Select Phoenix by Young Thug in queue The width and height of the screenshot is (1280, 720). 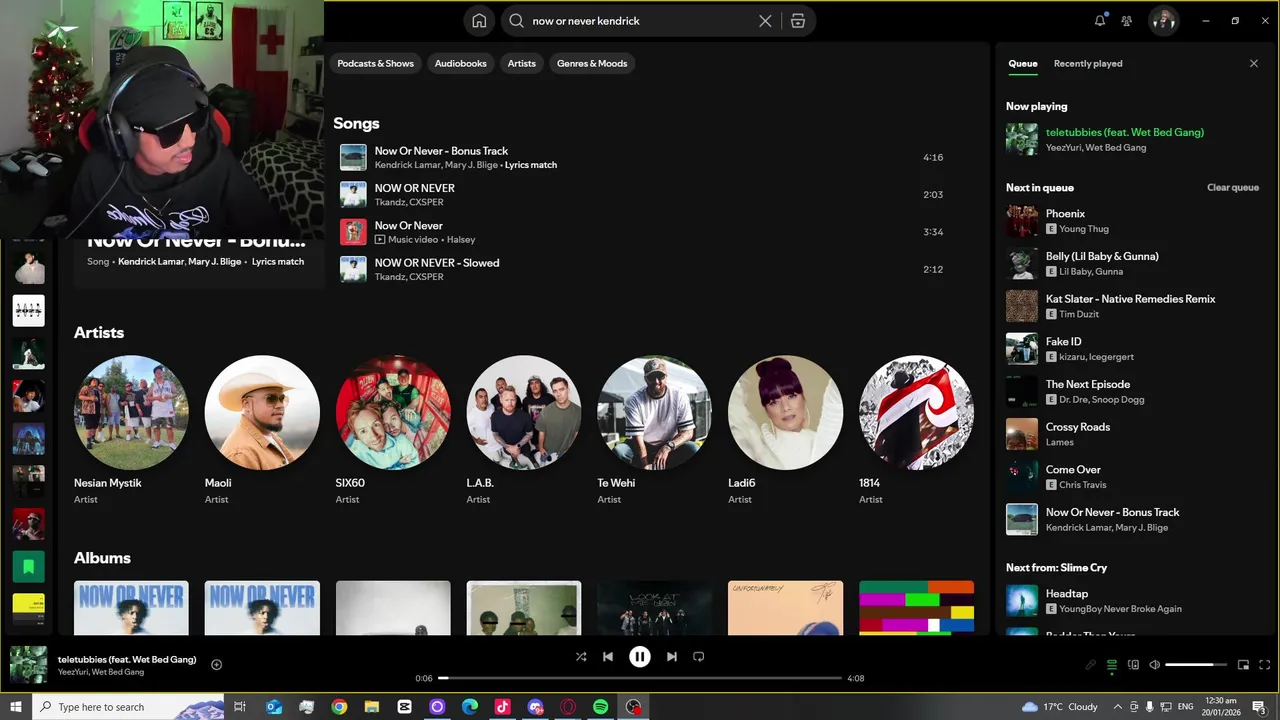coord(1133,221)
